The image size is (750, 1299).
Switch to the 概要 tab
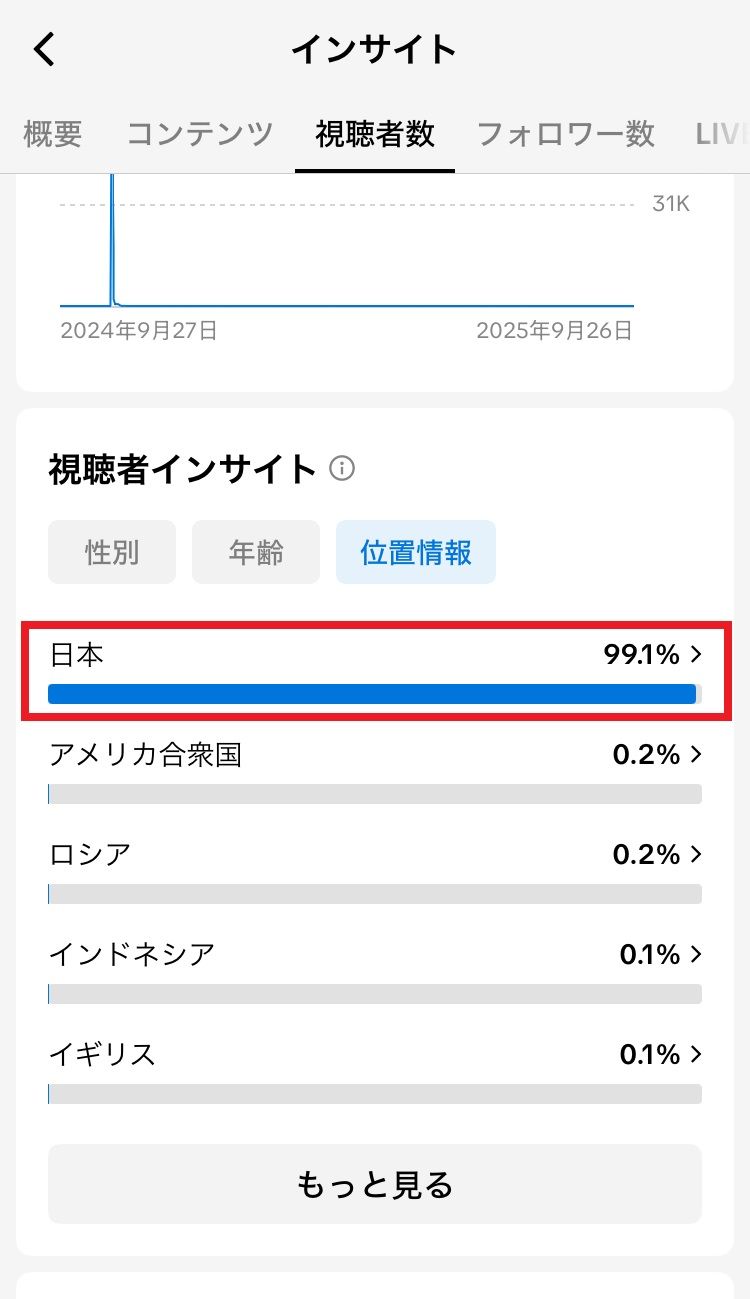coord(53,134)
